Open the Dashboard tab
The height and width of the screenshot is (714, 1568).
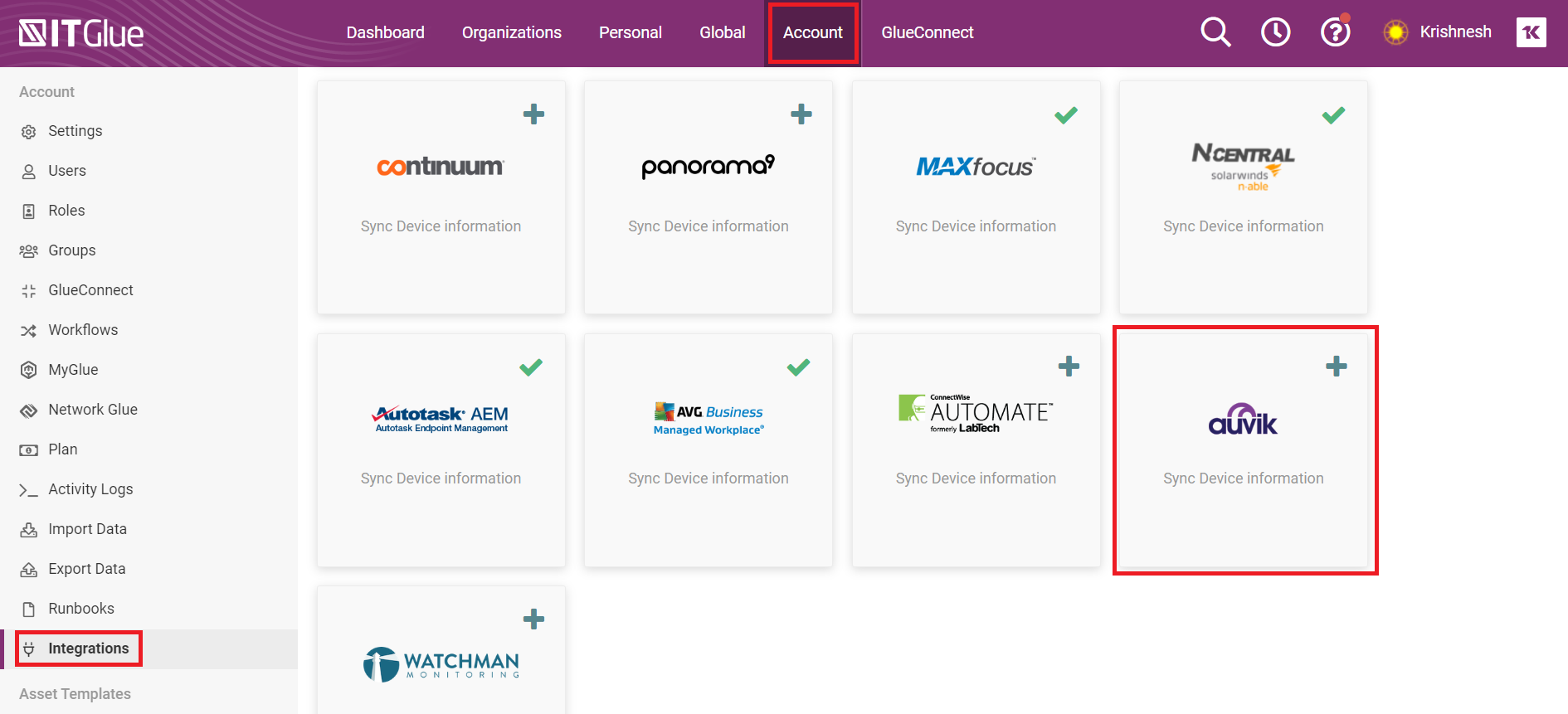(x=385, y=32)
